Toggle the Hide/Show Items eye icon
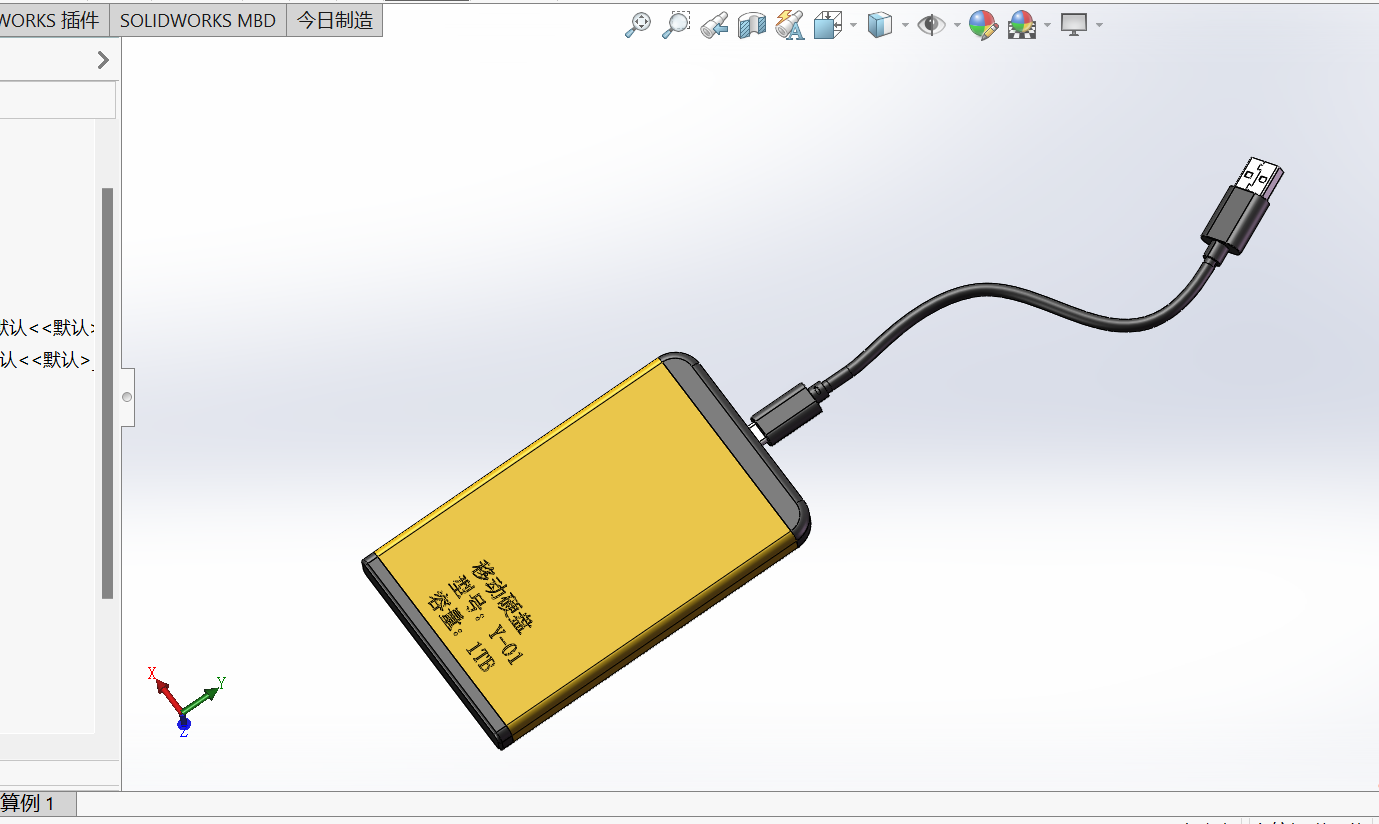Image resolution: width=1379 pixels, height=824 pixels. 931,25
